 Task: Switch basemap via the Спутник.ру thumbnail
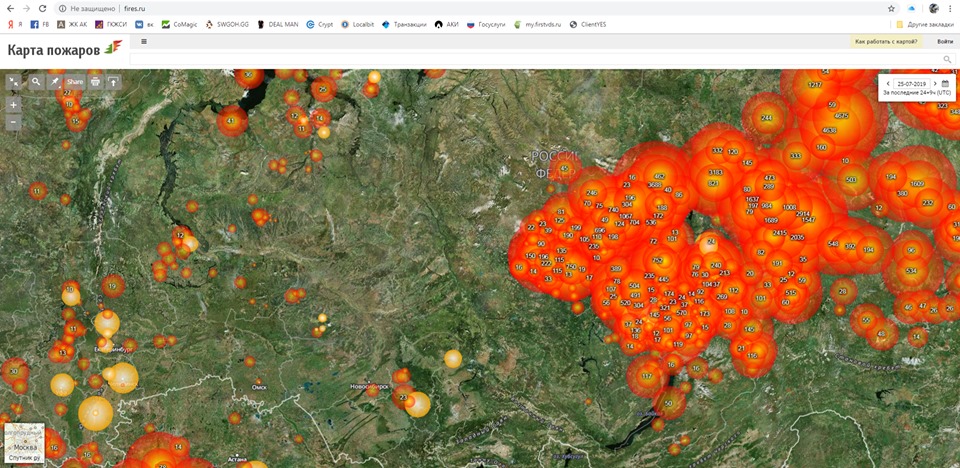(x=24, y=443)
